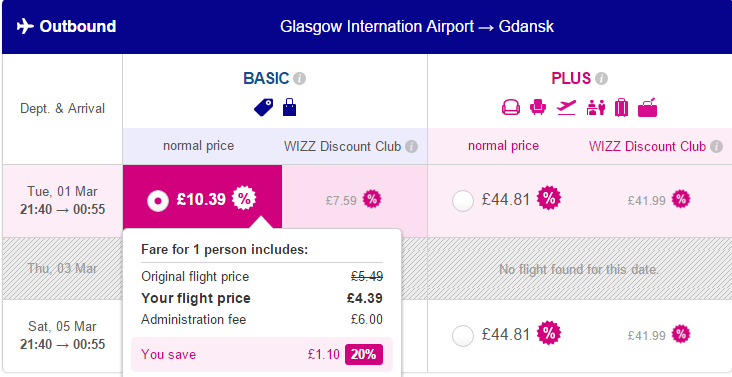Select the £10.39 BASIC fare radio button
This screenshot has width=732, height=377.
pyautogui.click(x=158, y=201)
